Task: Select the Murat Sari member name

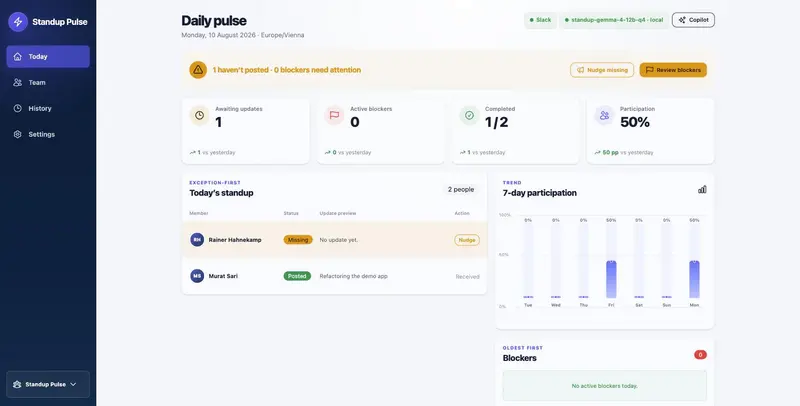Action: [x=223, y=276]
